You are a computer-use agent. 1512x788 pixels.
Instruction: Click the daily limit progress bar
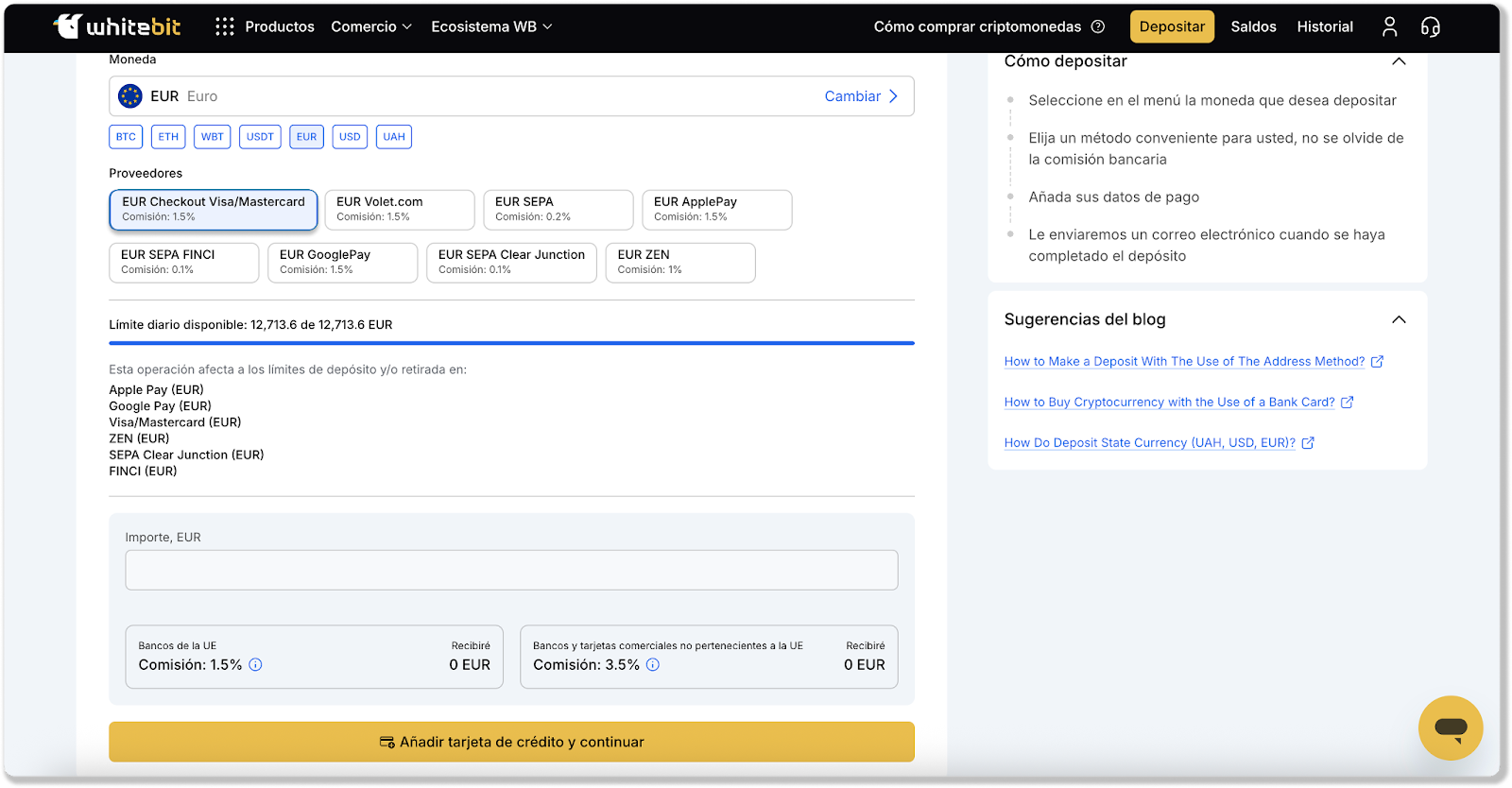511,343
